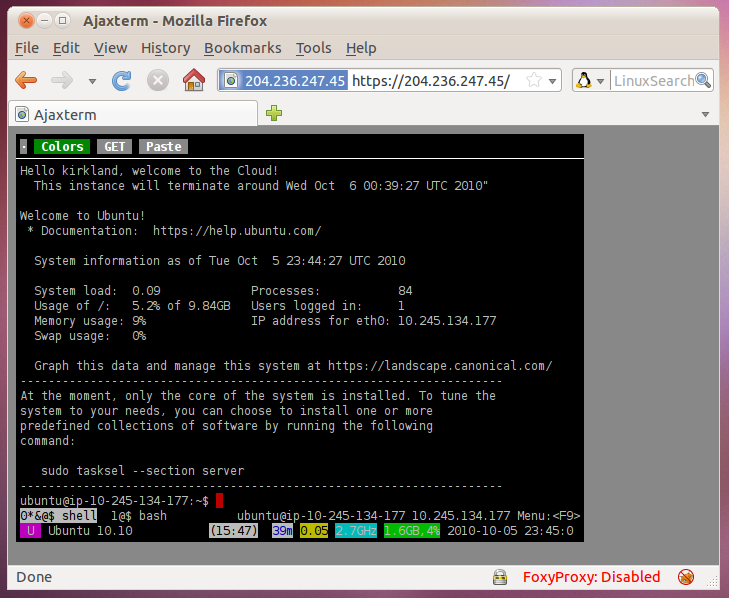This screenshot has width=729, height=598.
Task: Click the Done status text
Action: pyautogui.click(x=34, y=577)
